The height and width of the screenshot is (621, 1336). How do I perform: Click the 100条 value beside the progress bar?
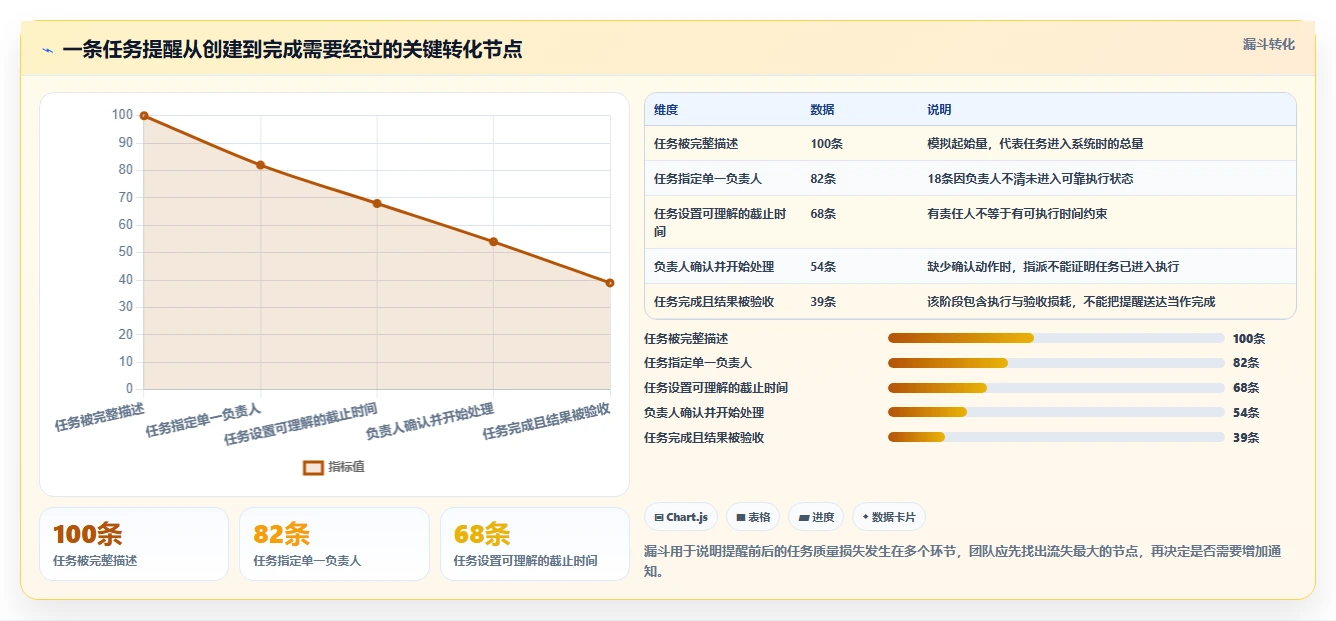1249,339
